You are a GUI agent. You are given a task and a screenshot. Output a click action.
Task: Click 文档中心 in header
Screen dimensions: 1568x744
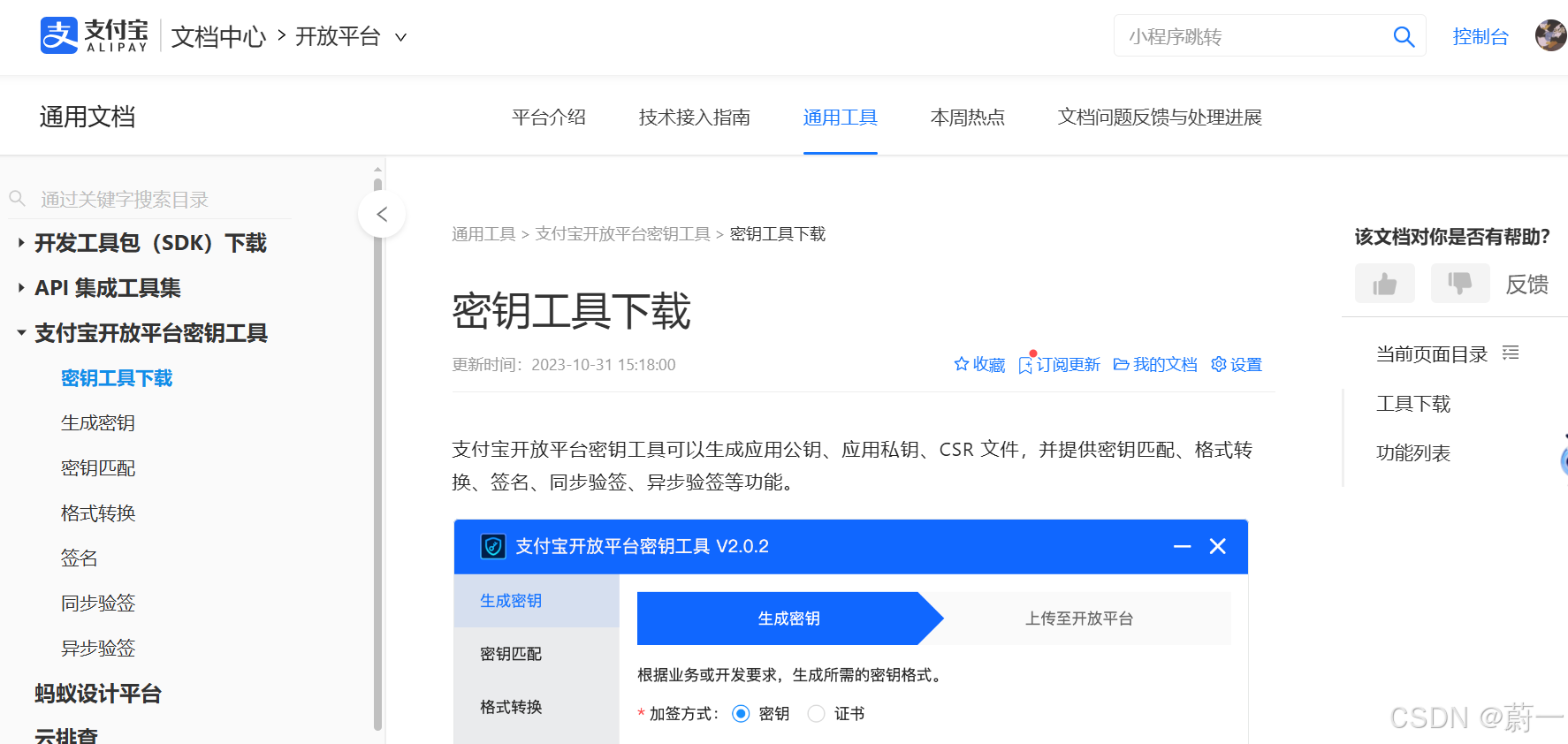[x=218, y=36]
